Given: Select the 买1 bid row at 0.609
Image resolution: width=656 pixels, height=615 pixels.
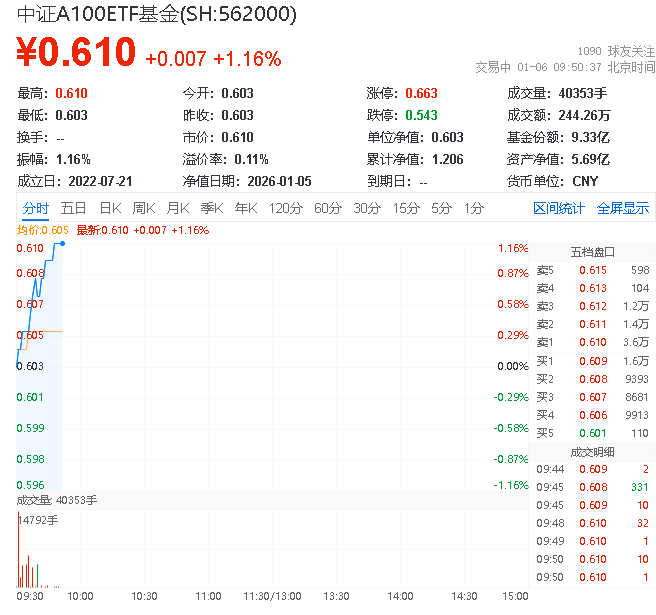Looking at the screenshot, I should click(592, 360).
